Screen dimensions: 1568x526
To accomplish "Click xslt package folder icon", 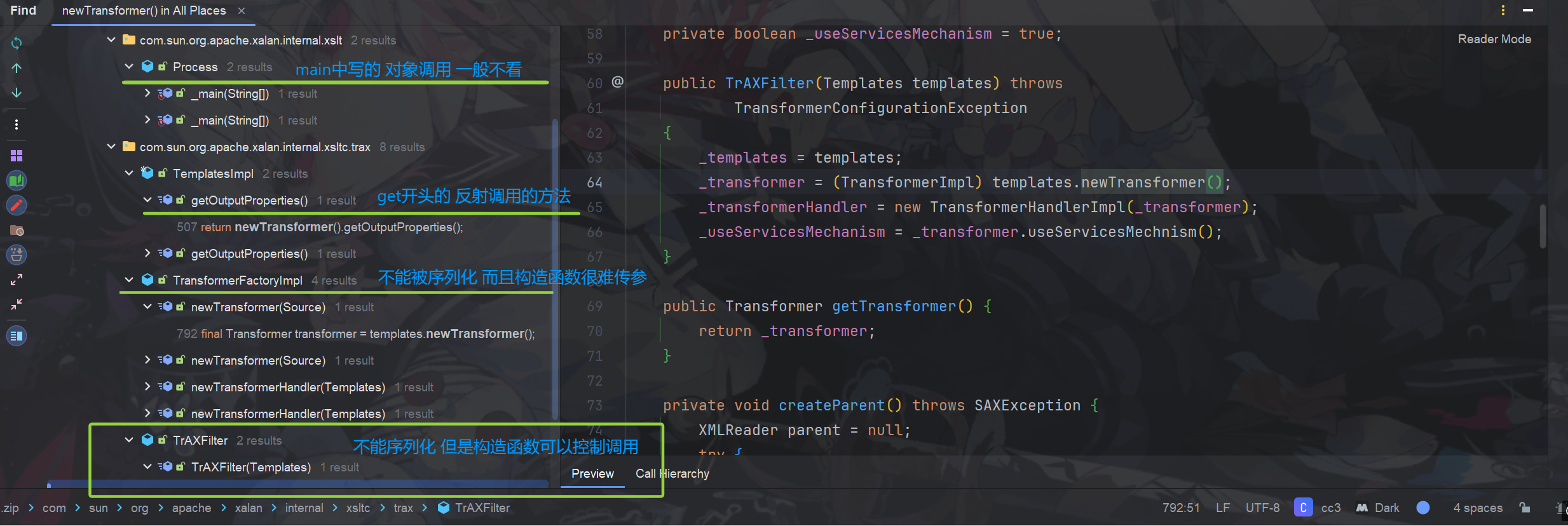I will pos(129,39).
